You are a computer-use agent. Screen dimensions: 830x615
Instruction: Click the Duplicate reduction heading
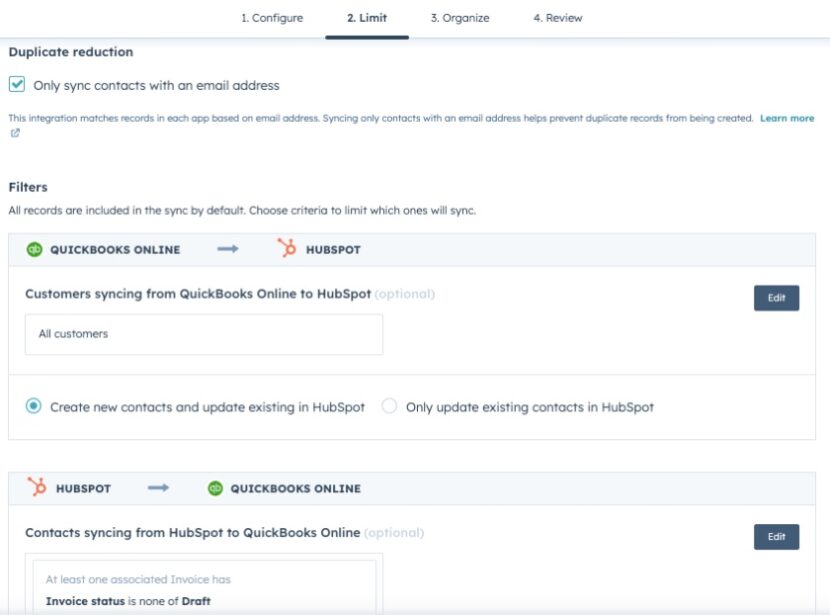[x=70, y=51]
